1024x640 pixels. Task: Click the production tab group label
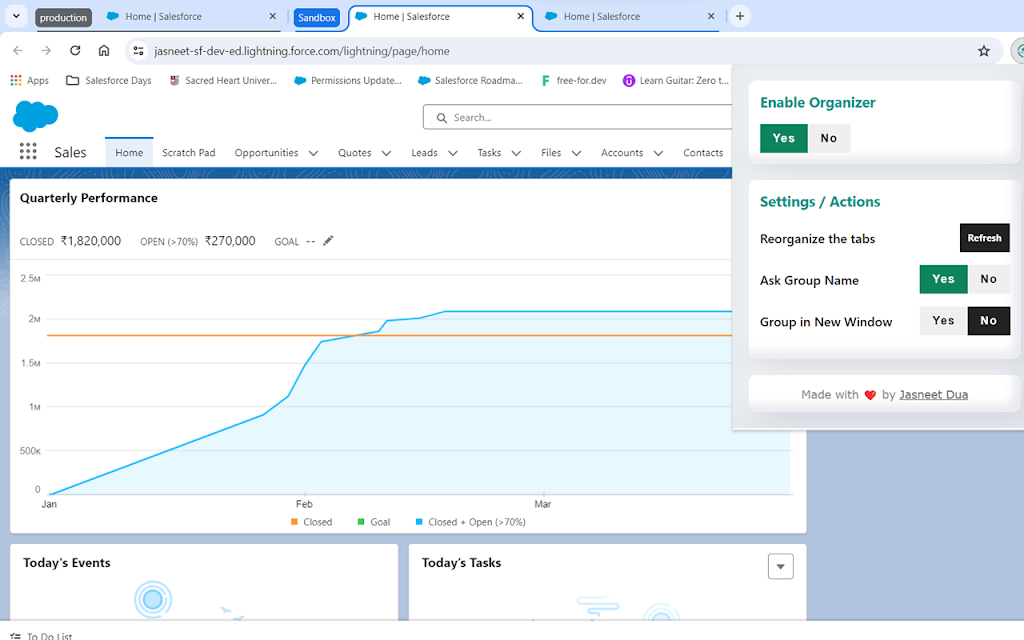click(x=63, y=18)
